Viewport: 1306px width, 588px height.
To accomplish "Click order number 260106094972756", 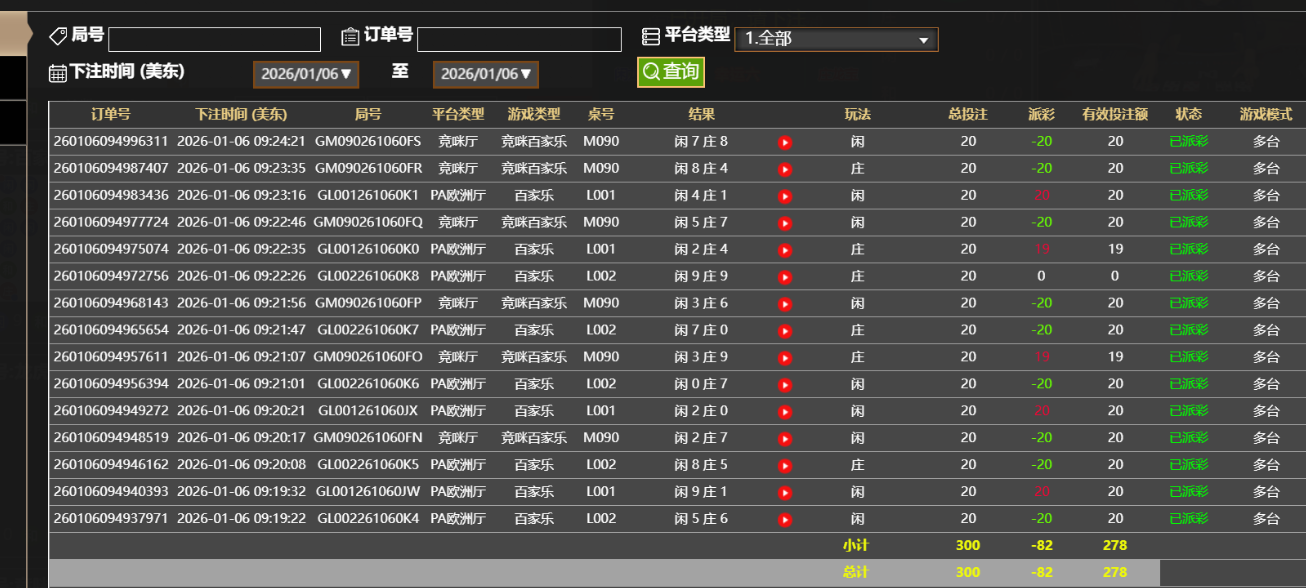I will [111, 276].
